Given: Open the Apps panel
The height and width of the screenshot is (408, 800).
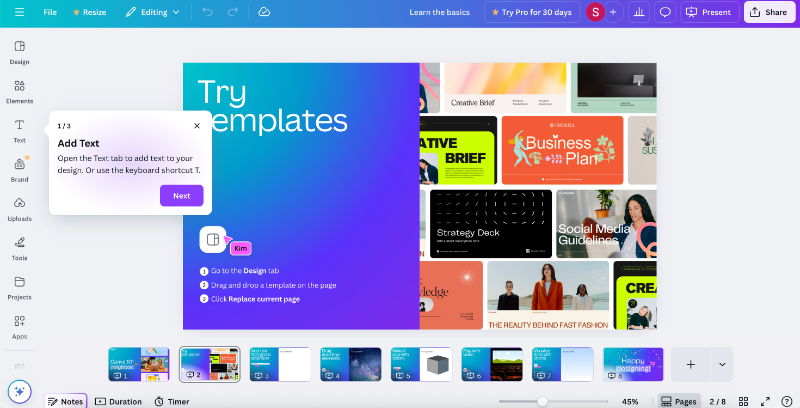Looking at the screenshot, I should (x=19, y=327).
